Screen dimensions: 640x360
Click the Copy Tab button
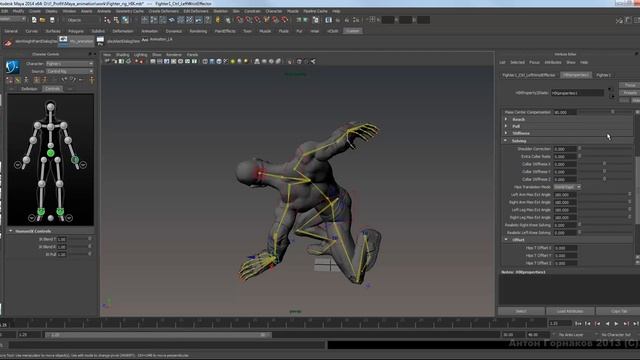pos(618,311)
